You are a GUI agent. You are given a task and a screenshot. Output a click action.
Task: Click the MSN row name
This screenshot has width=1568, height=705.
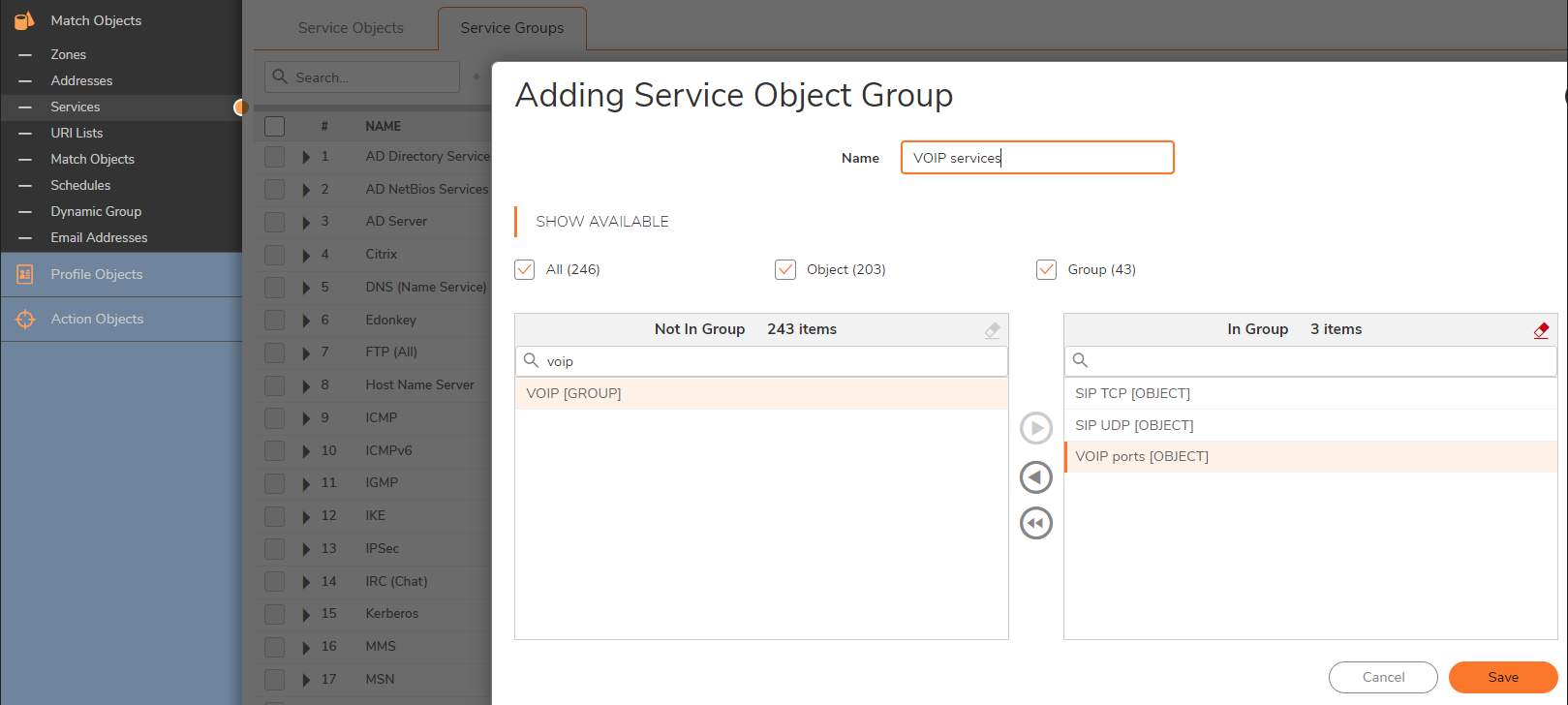(380, 679)
